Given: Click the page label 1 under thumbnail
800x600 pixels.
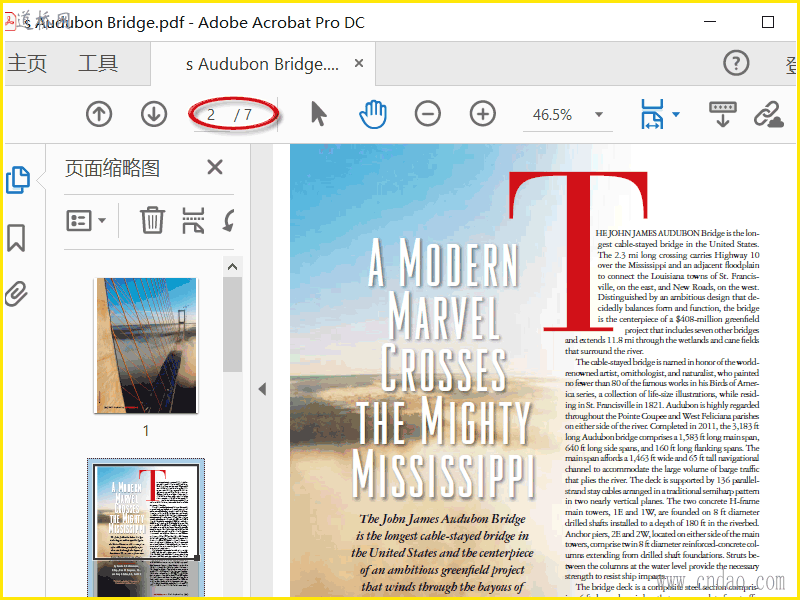Looking at the screenshot, I should [145, 431].
